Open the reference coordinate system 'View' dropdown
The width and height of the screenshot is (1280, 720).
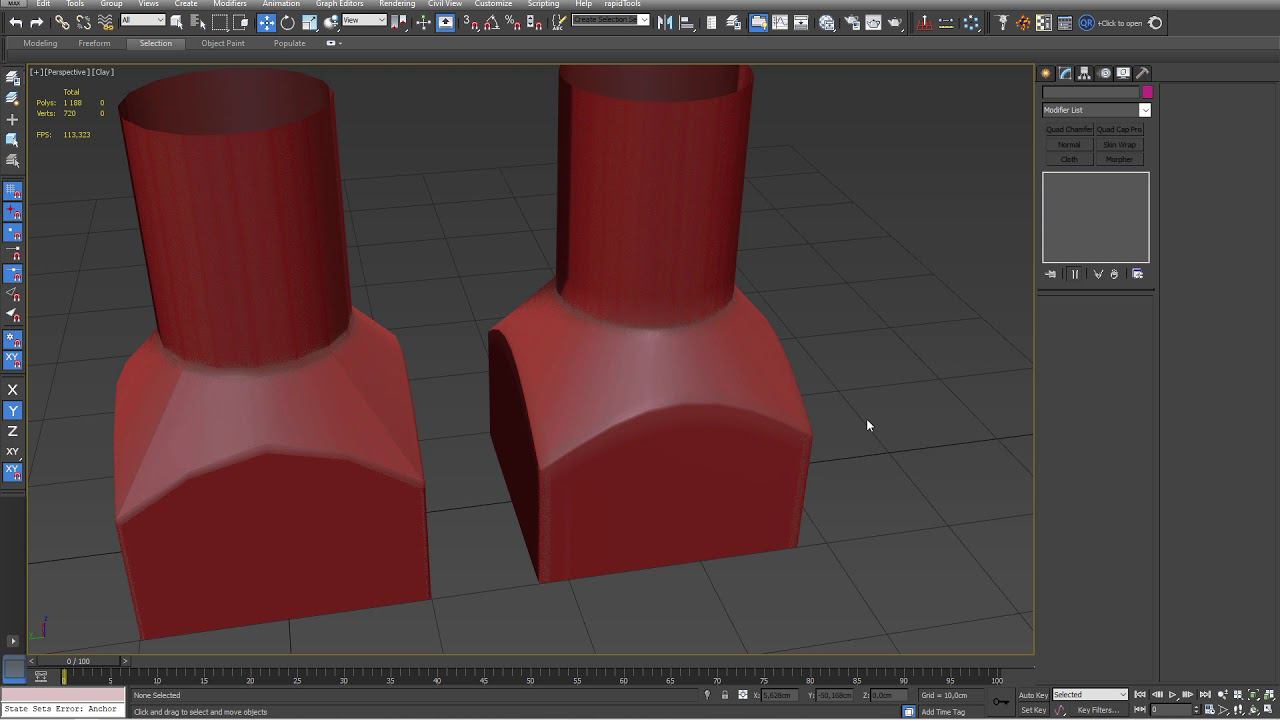[364, 21]
